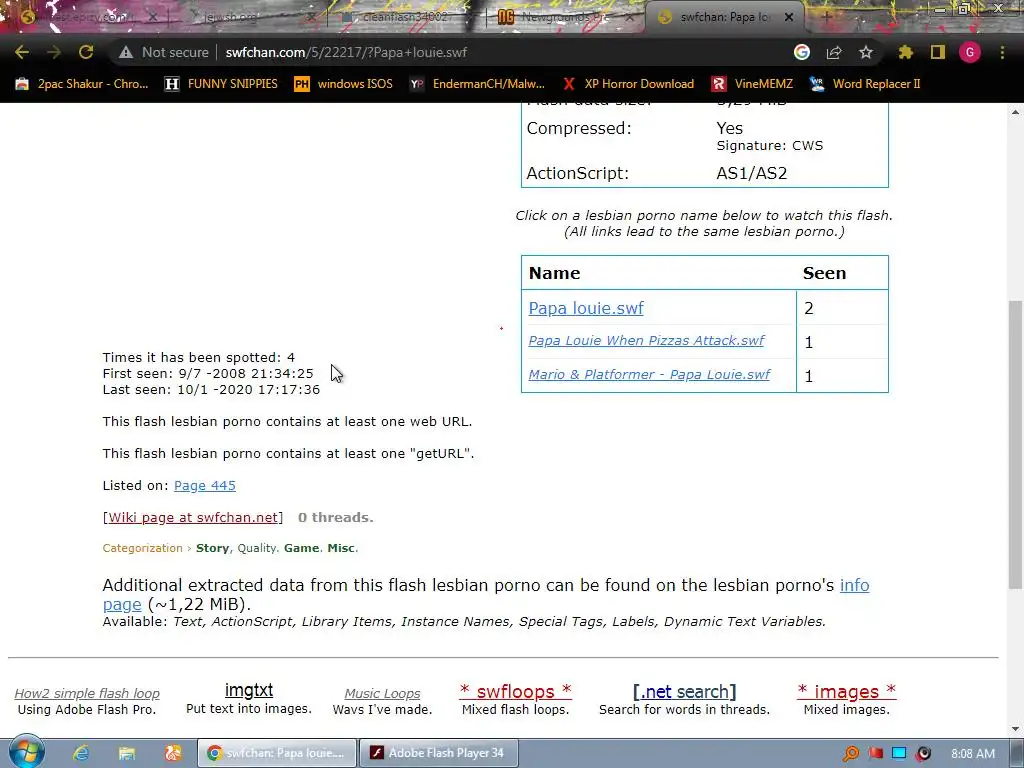Image resolution: width=1024 pixels, height=768 pixels.
Task: Click 'Signature: CWS' text
Action: [x=770, y=146]
